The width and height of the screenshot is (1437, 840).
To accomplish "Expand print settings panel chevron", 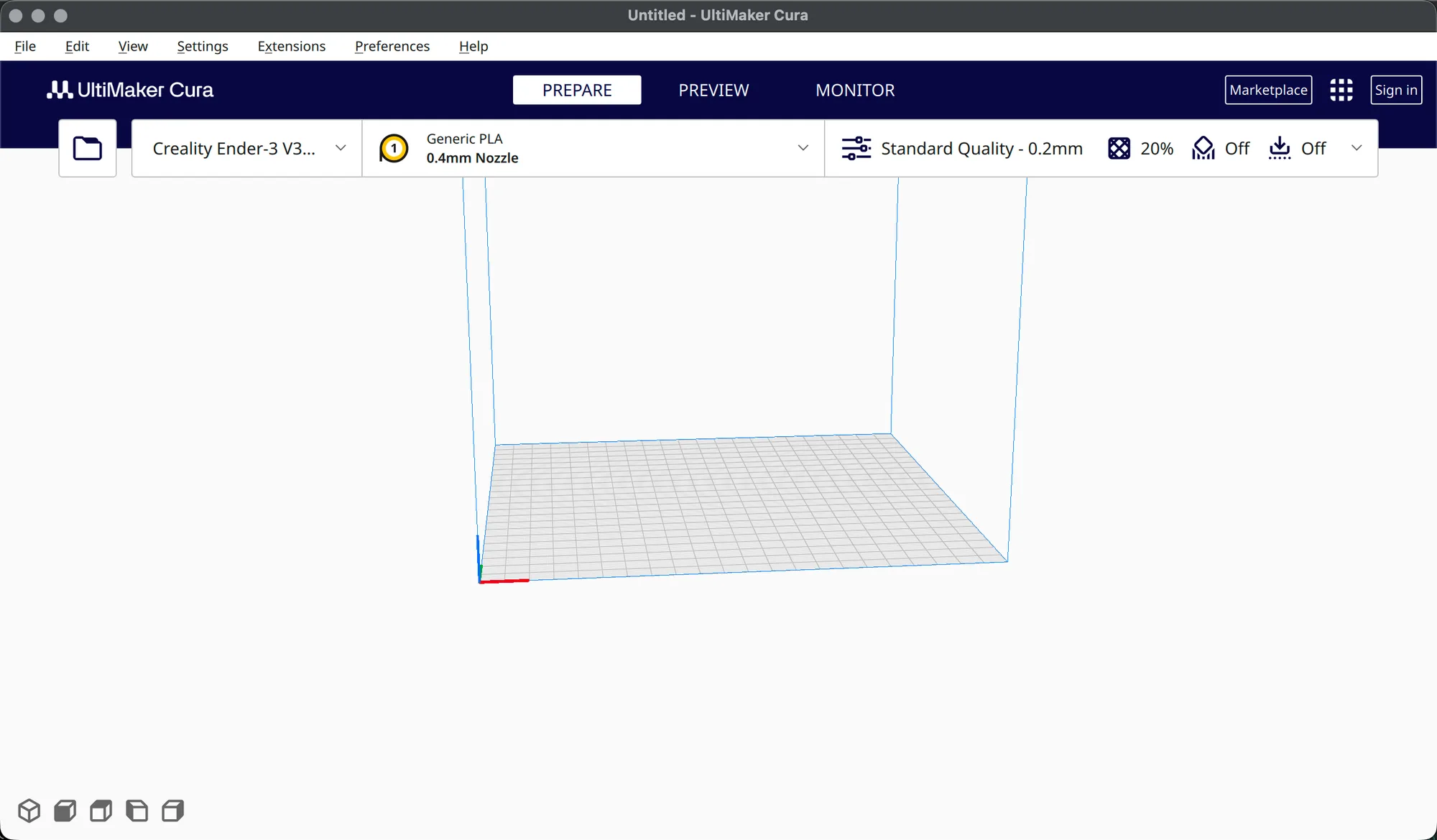I will [1357, 148].
